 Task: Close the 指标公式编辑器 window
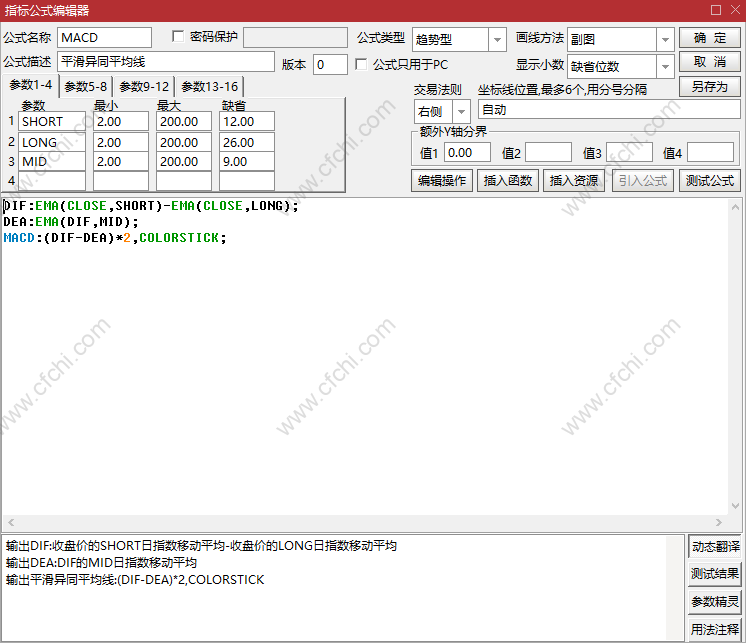[x=736, y=10]
